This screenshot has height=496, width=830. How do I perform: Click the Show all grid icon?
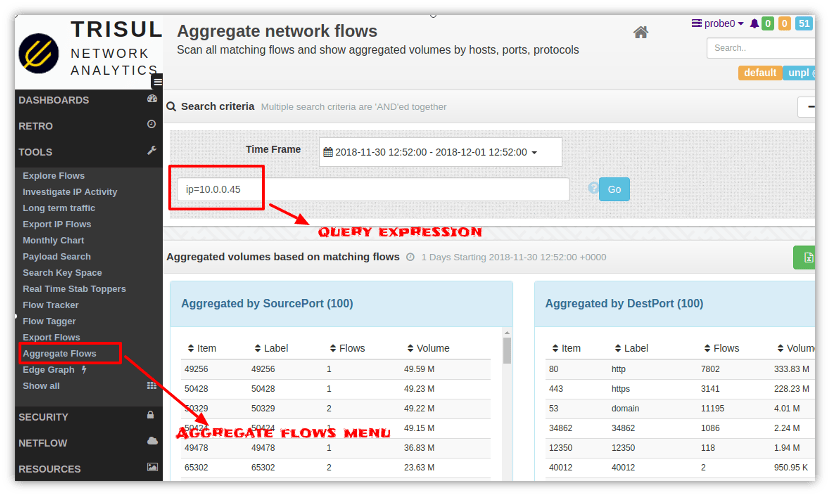tap(151, 385)
